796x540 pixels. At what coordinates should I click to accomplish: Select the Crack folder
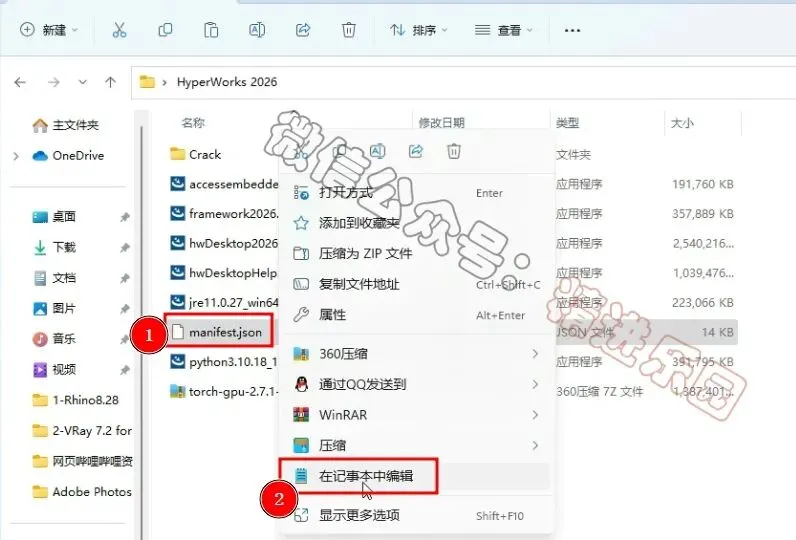click(195, 154)
